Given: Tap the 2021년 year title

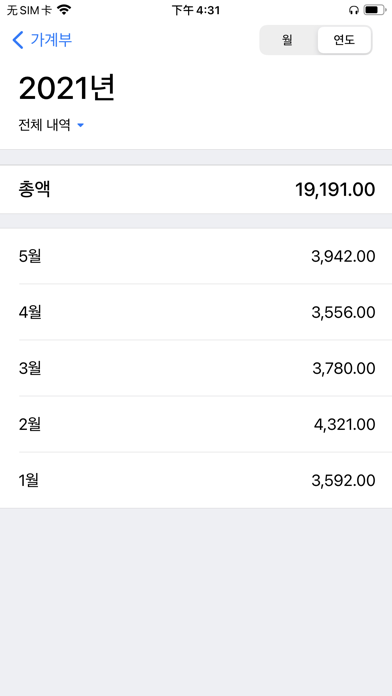Looking at the screenshot, I should pos(67,88).
